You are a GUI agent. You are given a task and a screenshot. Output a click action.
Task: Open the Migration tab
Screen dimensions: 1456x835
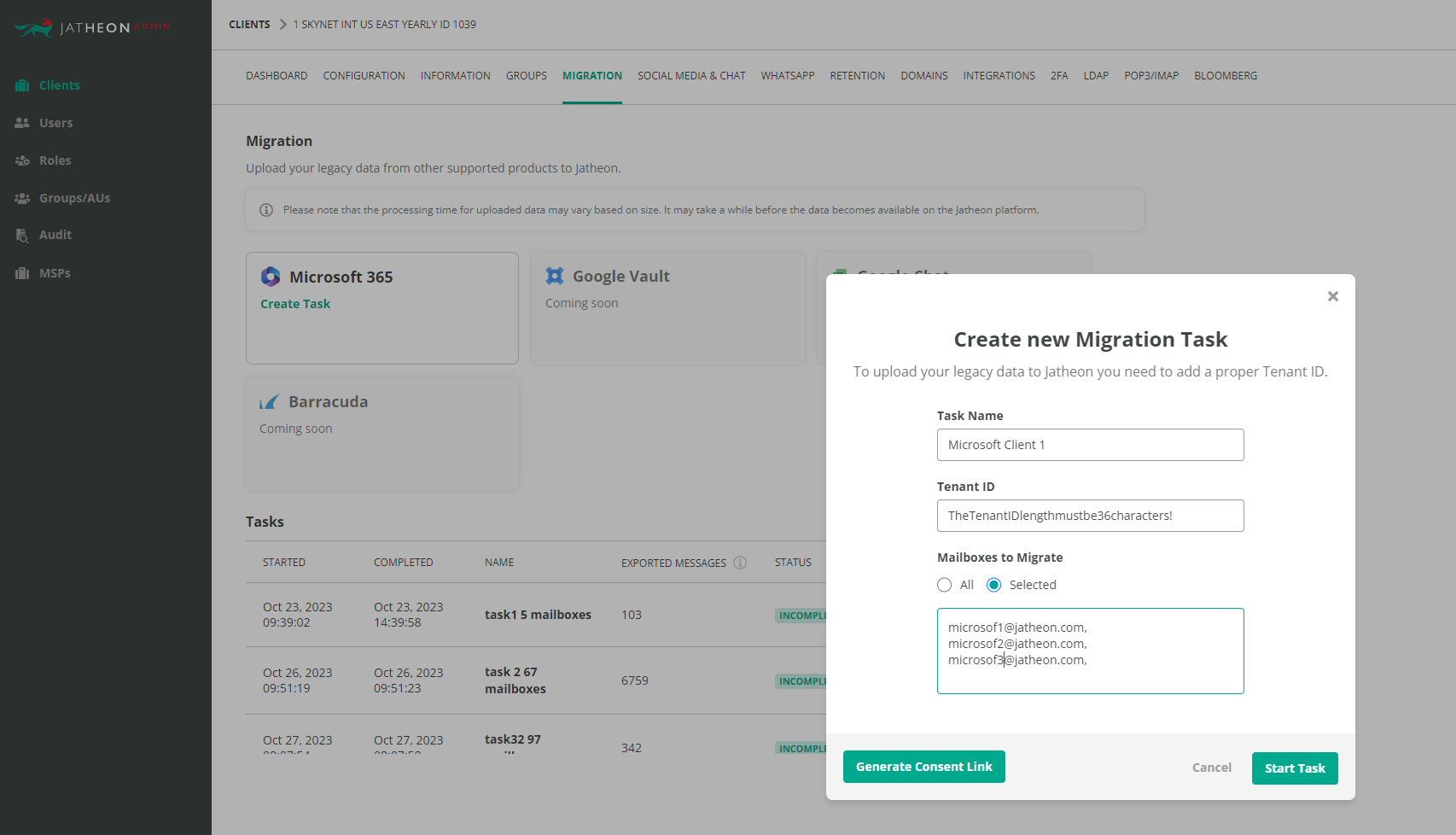pyautogui.click(x=592, y=76)
